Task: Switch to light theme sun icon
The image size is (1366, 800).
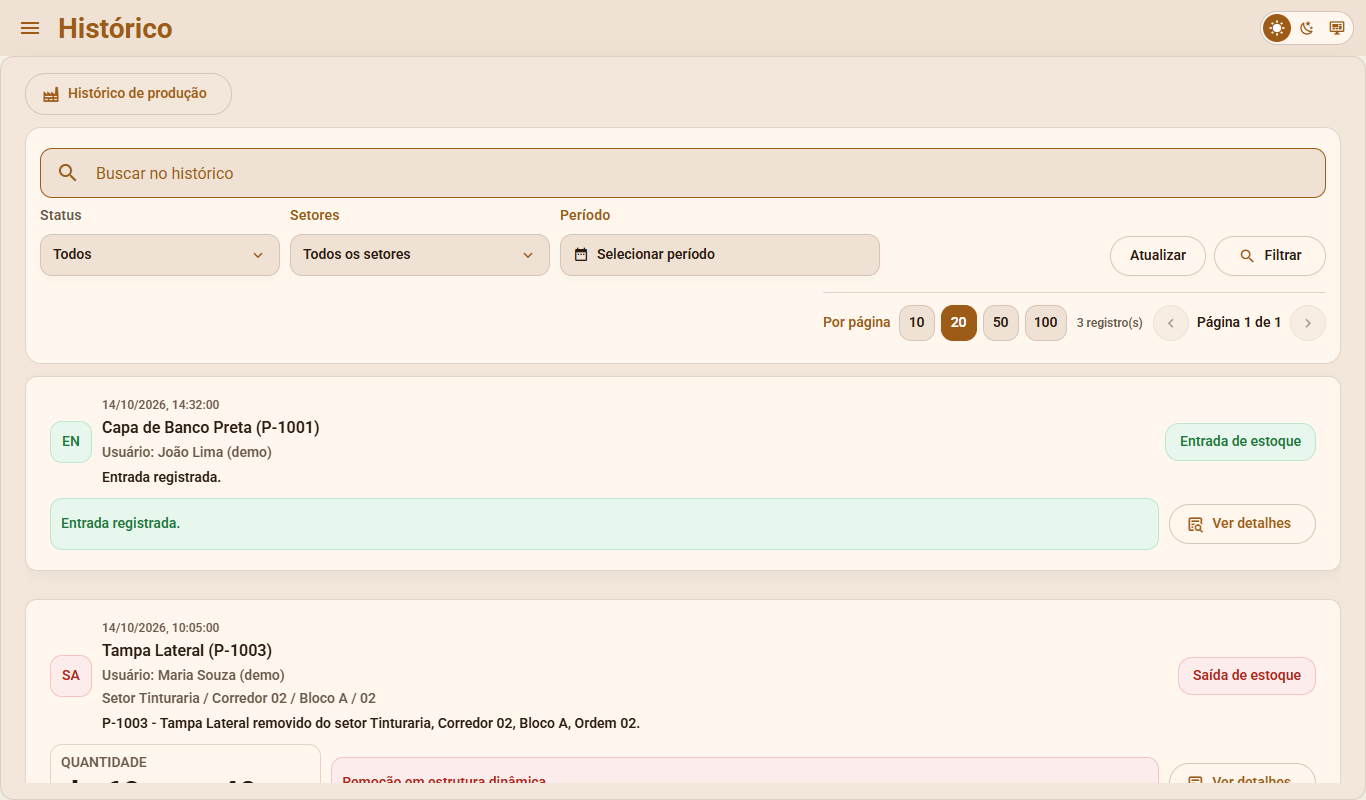Action: click(x=1277, y=28)
